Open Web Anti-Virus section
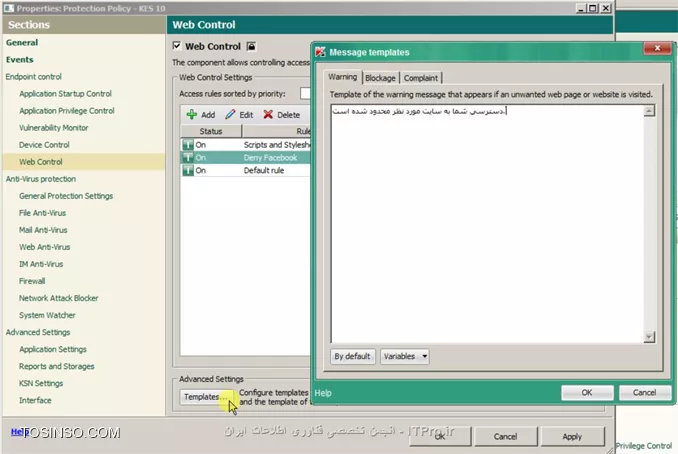 pyautogui.click(x=45, y=247)
